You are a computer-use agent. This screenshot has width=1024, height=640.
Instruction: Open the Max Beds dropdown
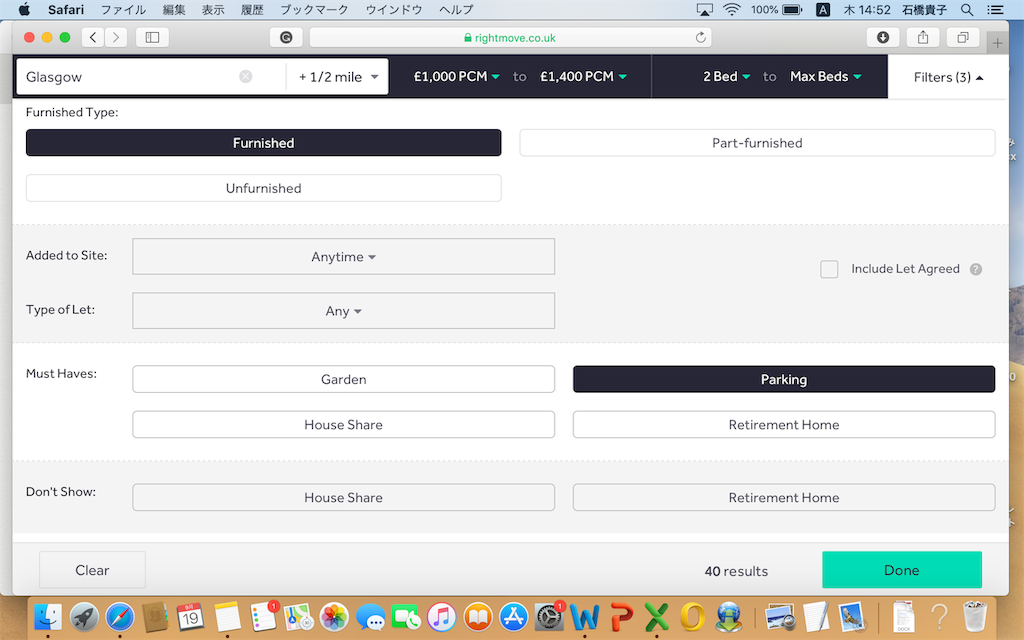[825, 76]
